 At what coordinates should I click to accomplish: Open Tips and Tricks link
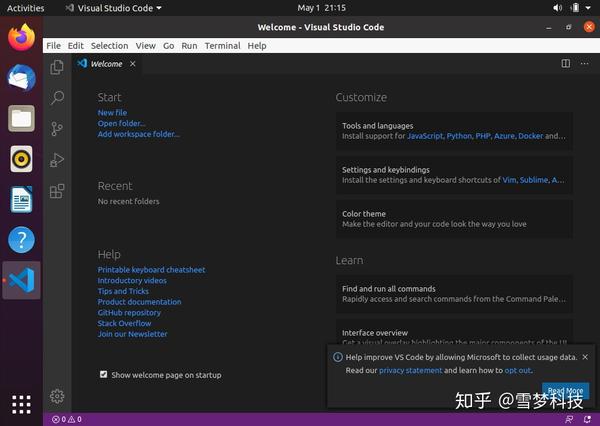[x=123, y=291]
